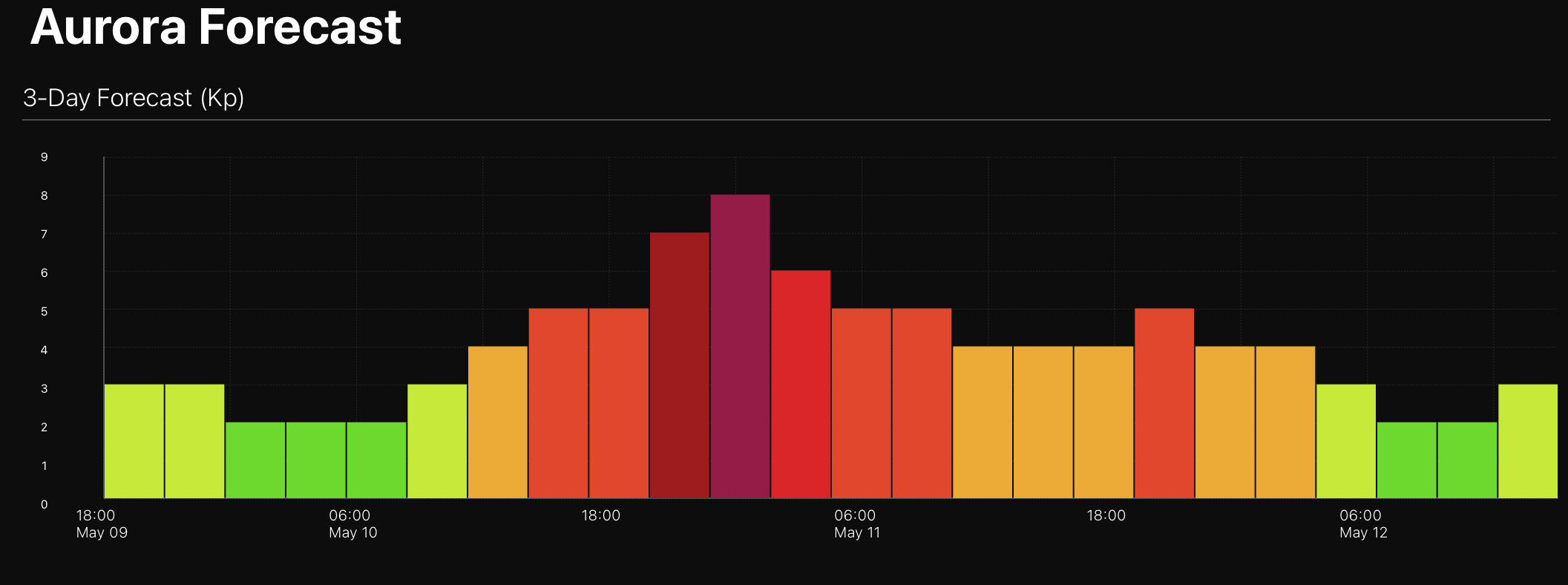The width and height of the screenshot is (1568, 585).
Task: Select the dark red Kp 7 bar
Action: coord(679,365)
